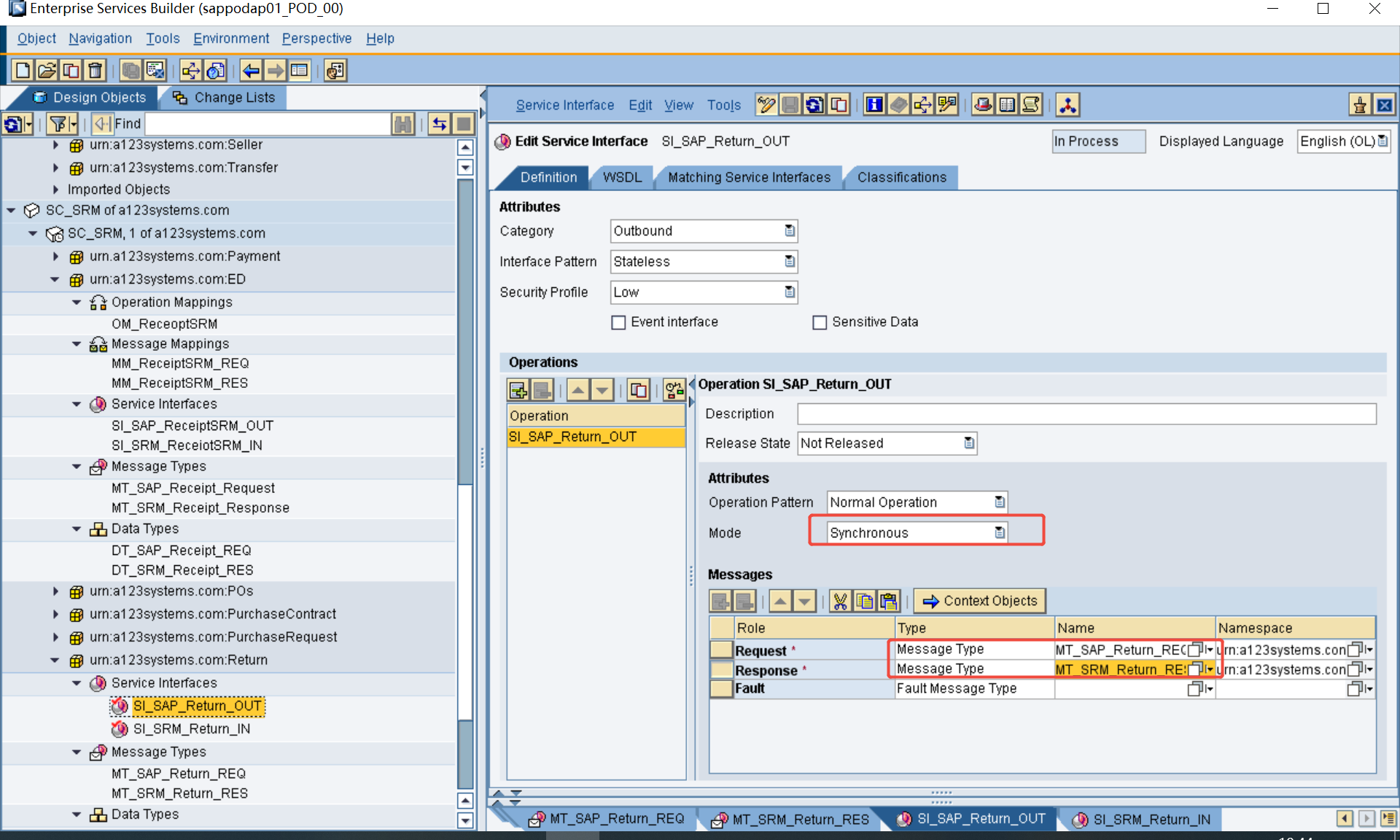Open the where-used help document icon
The width and height of the screenshot is (1400, 840).
point(216,71)
